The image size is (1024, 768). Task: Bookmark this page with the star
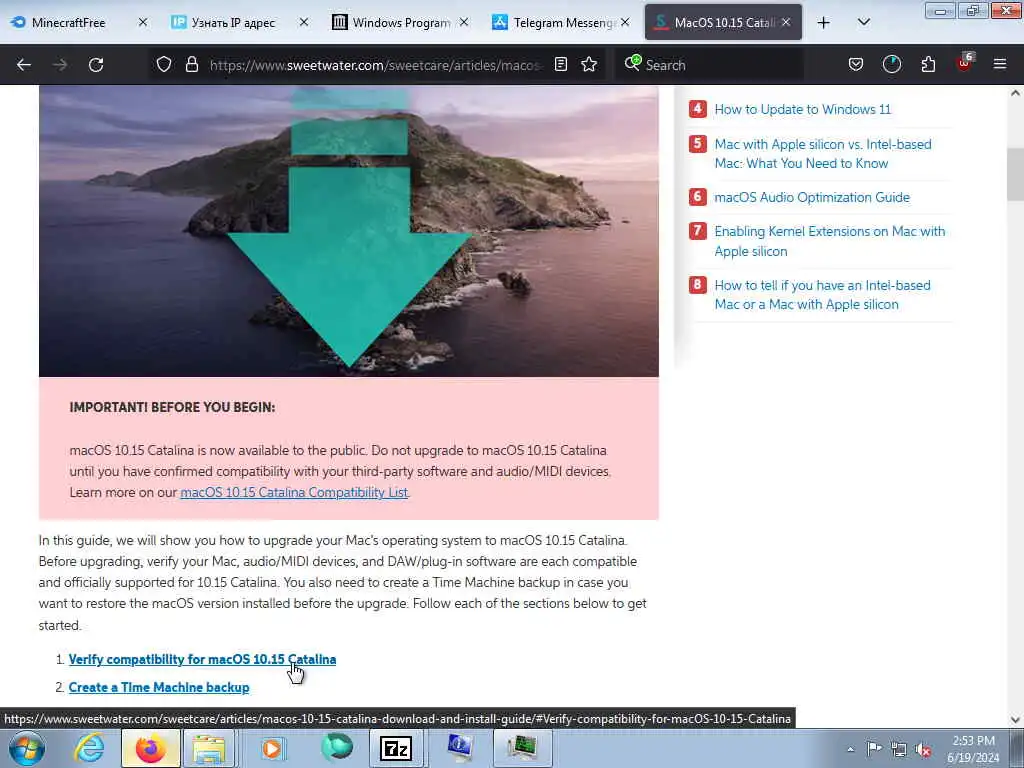589,64
